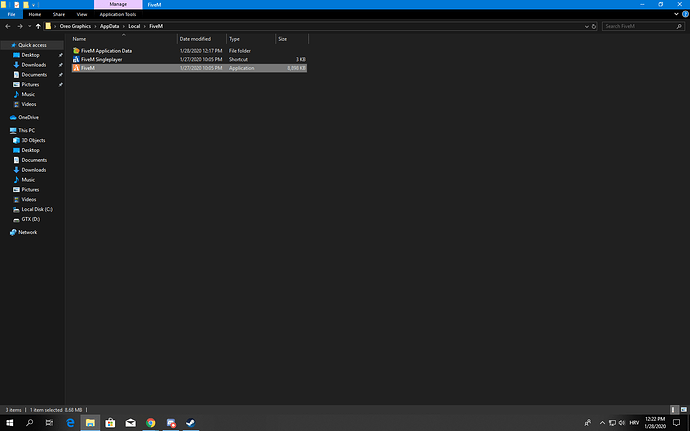
Task: Go to Local in the address bar
Action: click(x=134, y=26)
